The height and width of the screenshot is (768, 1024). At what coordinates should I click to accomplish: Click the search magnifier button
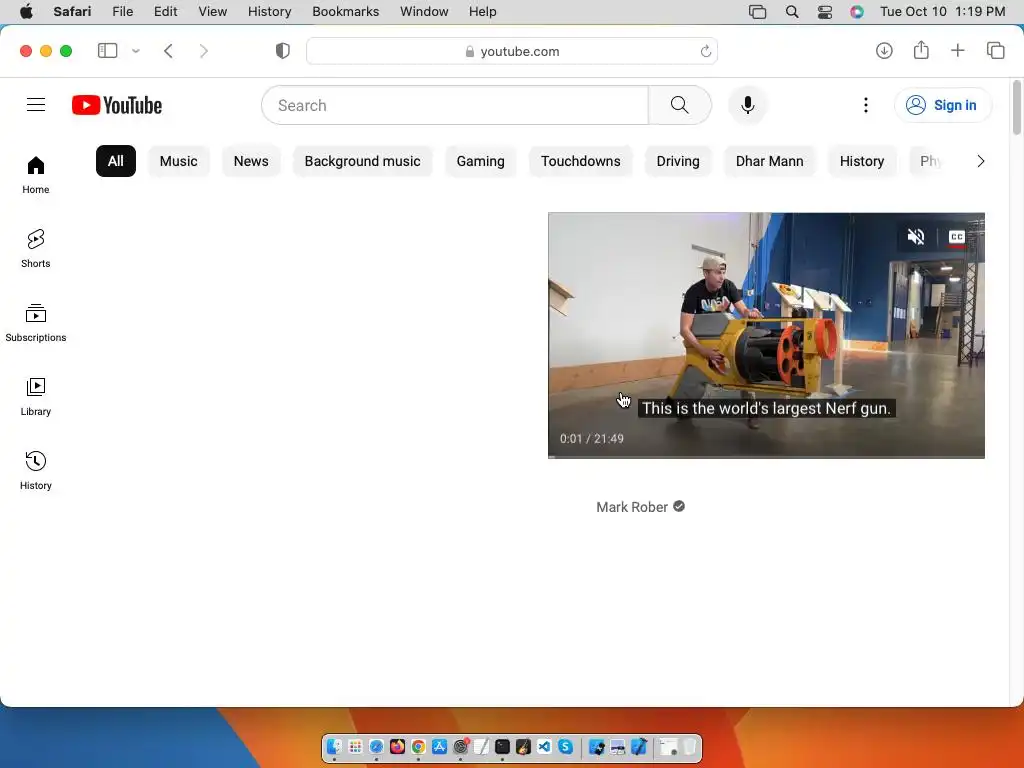coord(680,105)
